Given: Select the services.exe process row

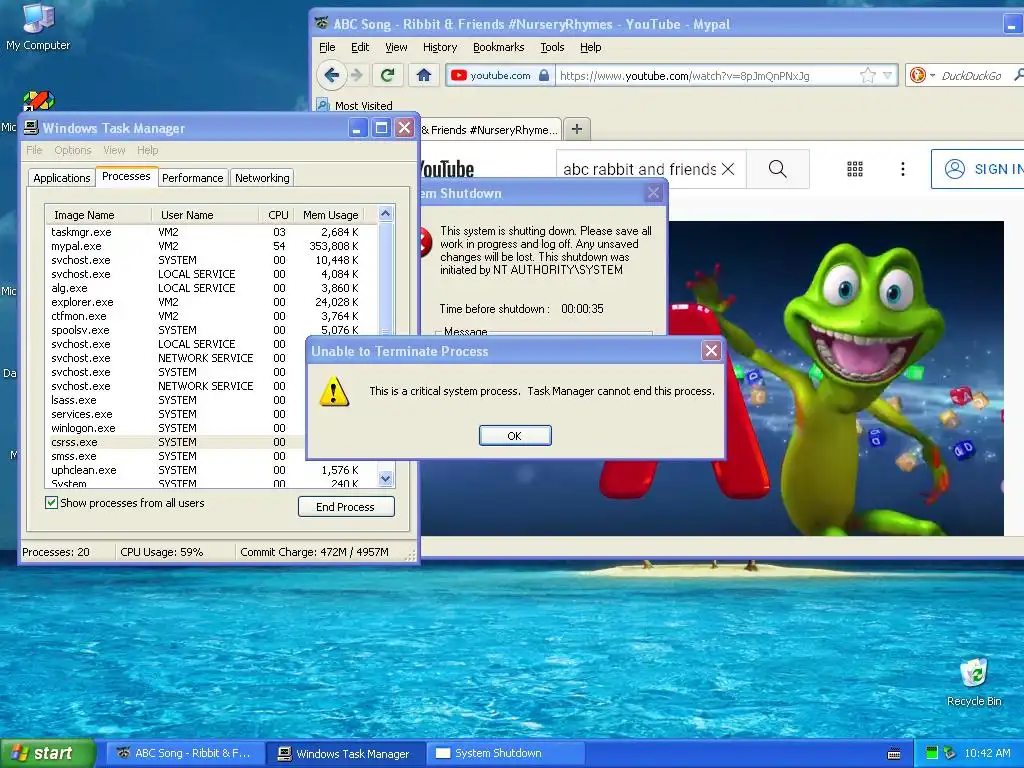Looking at the screenshot, I should pyautogui.click(x=175, y=414).
